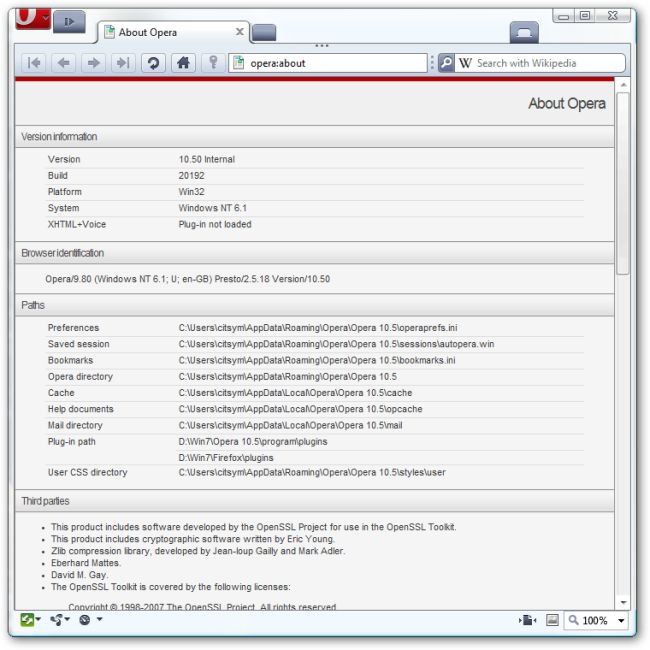Reload the current page

153,63
